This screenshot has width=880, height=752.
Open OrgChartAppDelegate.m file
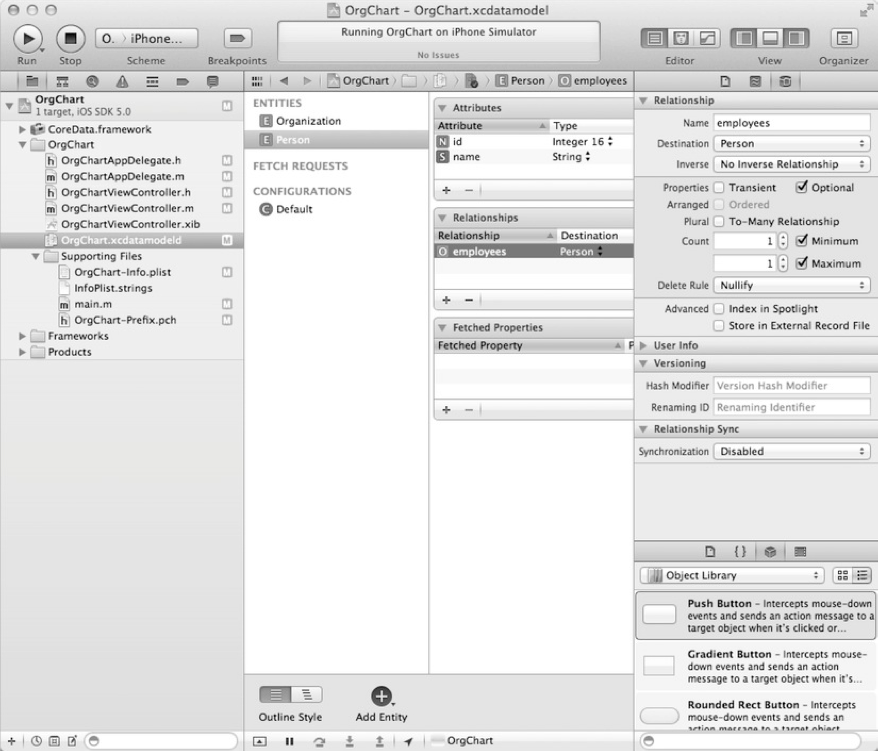point(122,176)
